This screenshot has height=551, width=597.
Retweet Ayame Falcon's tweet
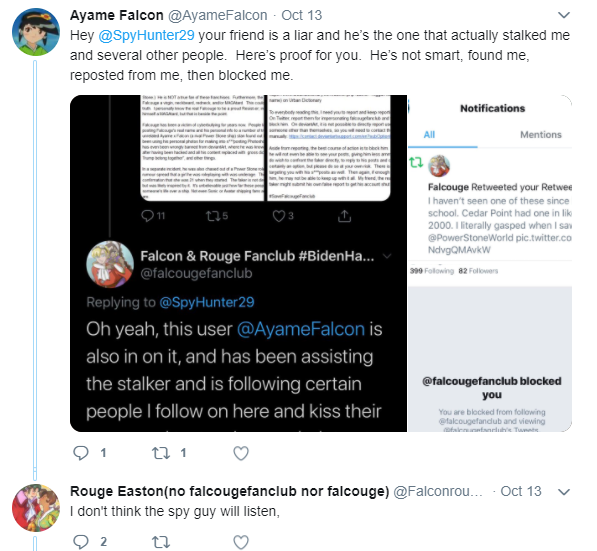(x=161, y=453)
